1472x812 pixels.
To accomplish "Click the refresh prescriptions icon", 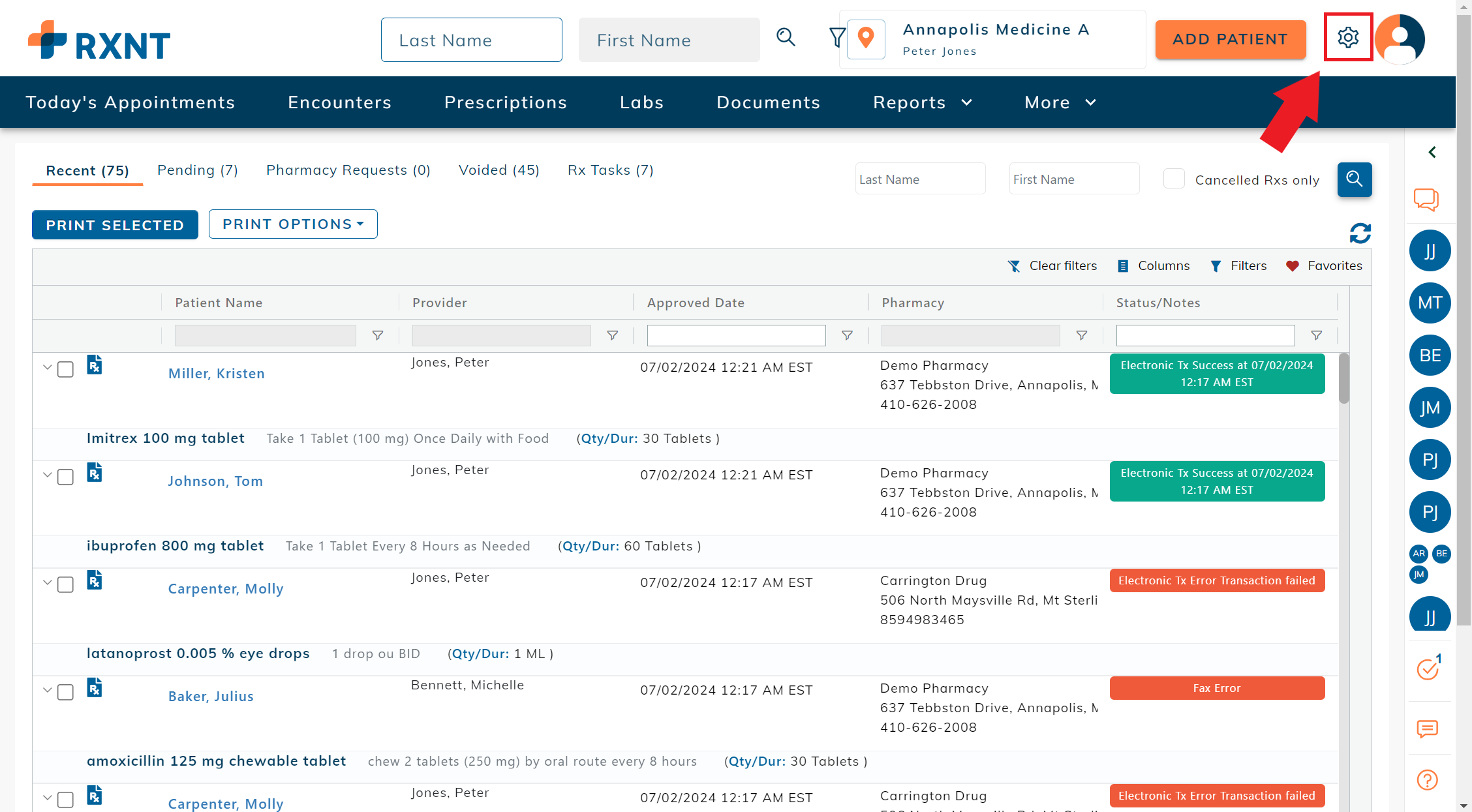I will click(x=1360, y=233).
